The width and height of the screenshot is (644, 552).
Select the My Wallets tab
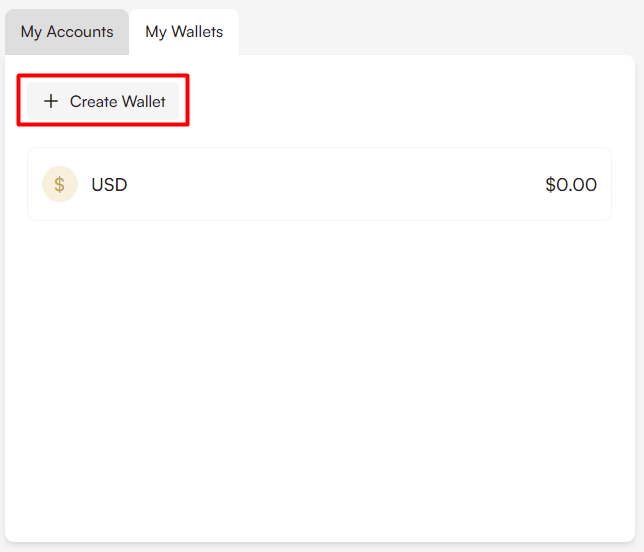184,32
